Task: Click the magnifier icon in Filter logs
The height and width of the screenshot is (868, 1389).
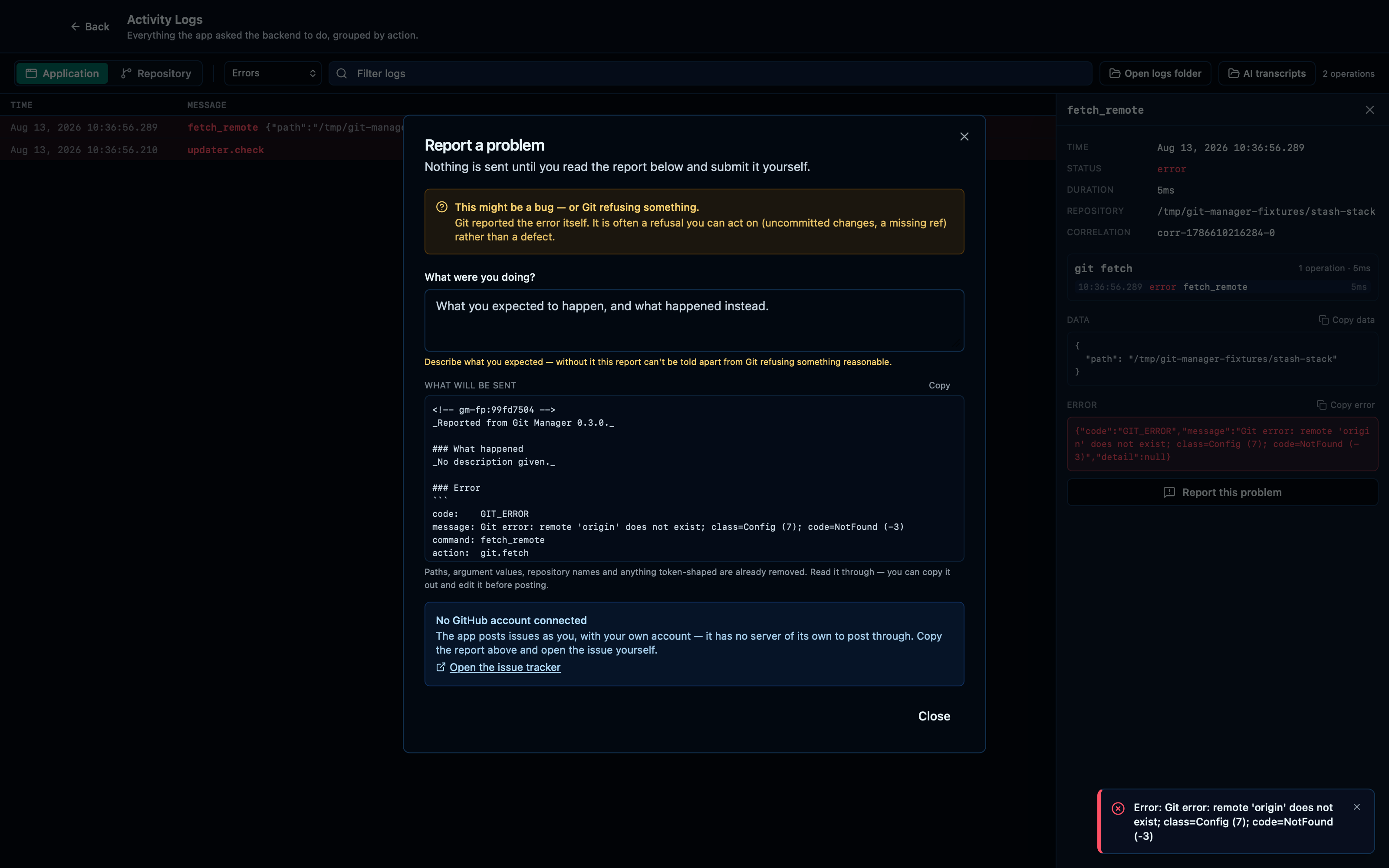Action: point(342,73)
